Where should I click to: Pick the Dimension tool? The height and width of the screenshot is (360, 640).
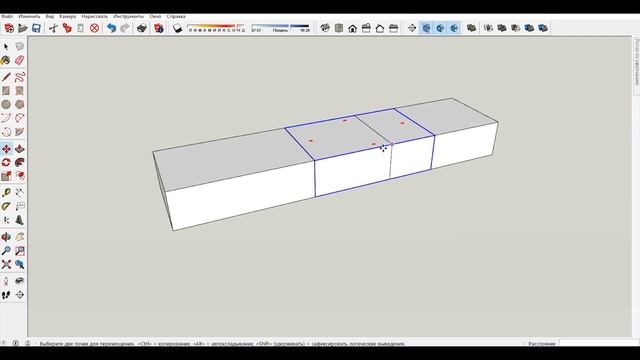tap(19, 193)
